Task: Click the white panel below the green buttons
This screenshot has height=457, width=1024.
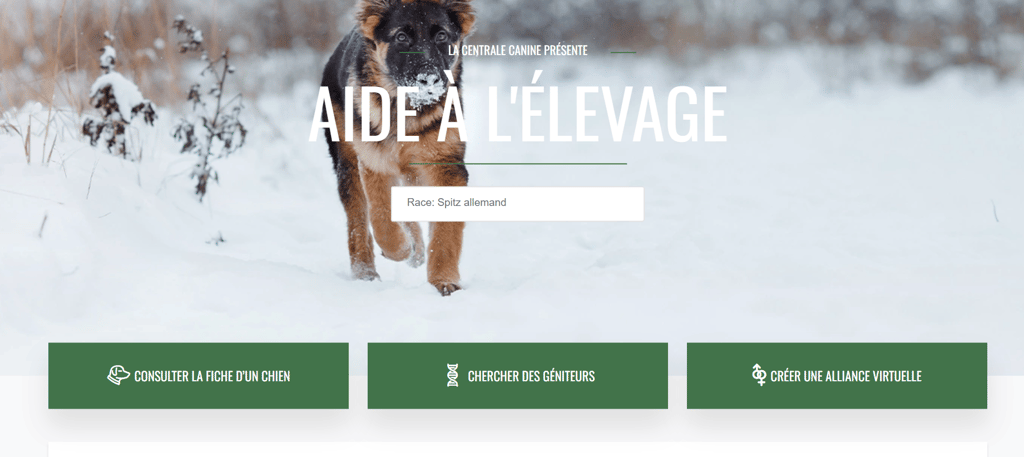Action: (517, 449)
